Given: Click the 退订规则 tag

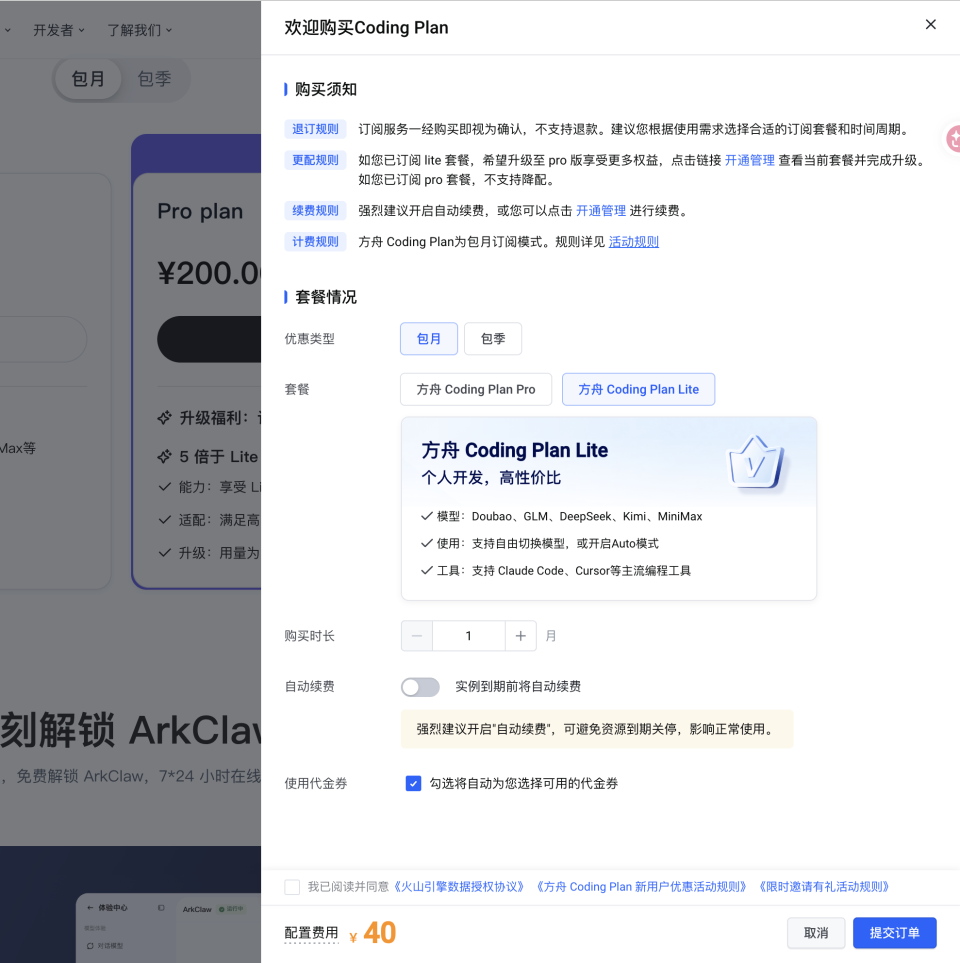Looking at the screenshot, I should pos(315,129).
